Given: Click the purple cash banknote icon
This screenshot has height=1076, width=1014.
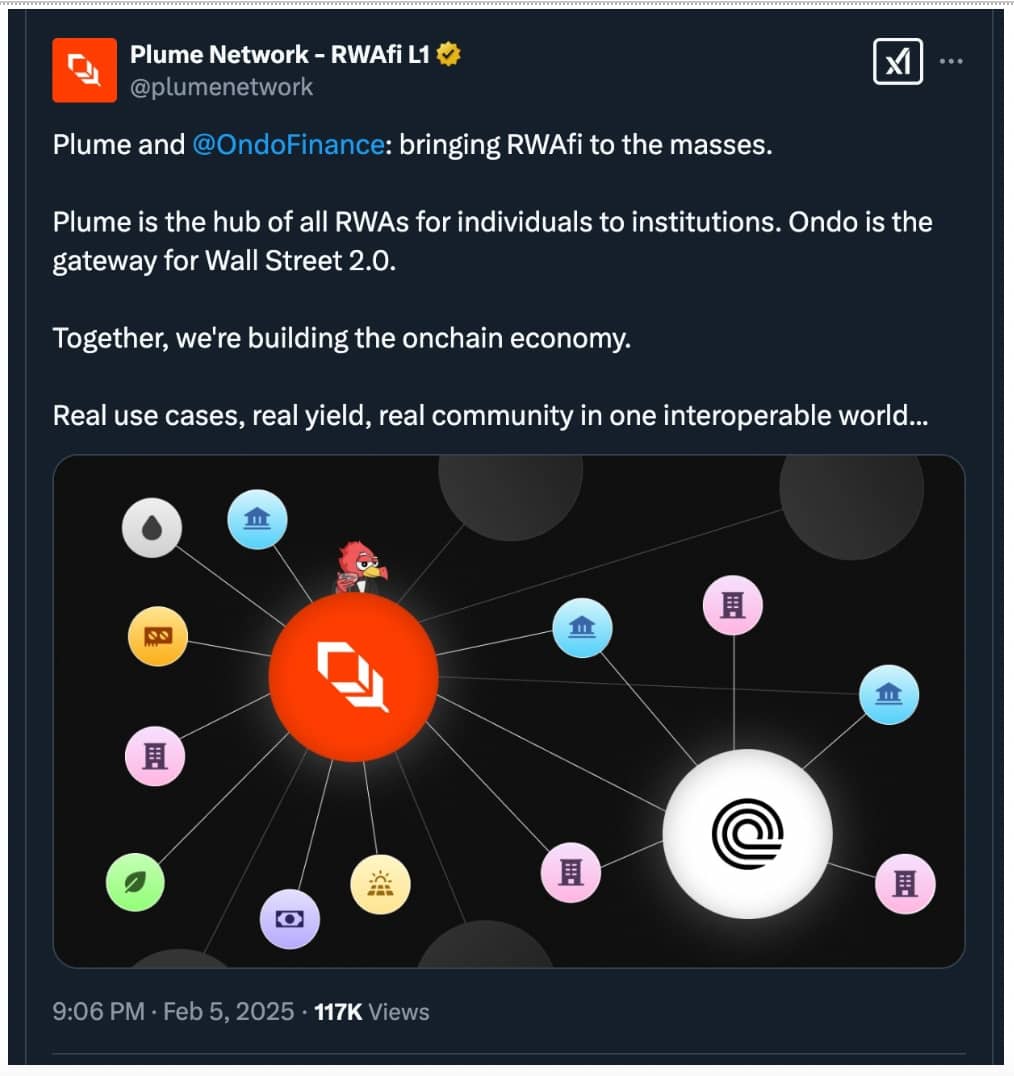Looking at the screenshot, I should pyautogui.click(x=289, y=918).
